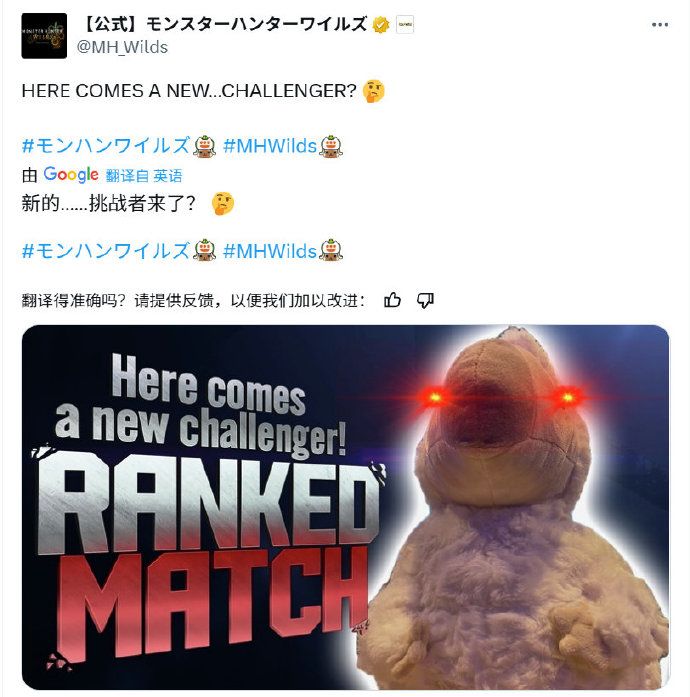This screenshot has width=690, height=697.
Task: Open the three-dot more options menu
Action: click(x=659, y=24)
